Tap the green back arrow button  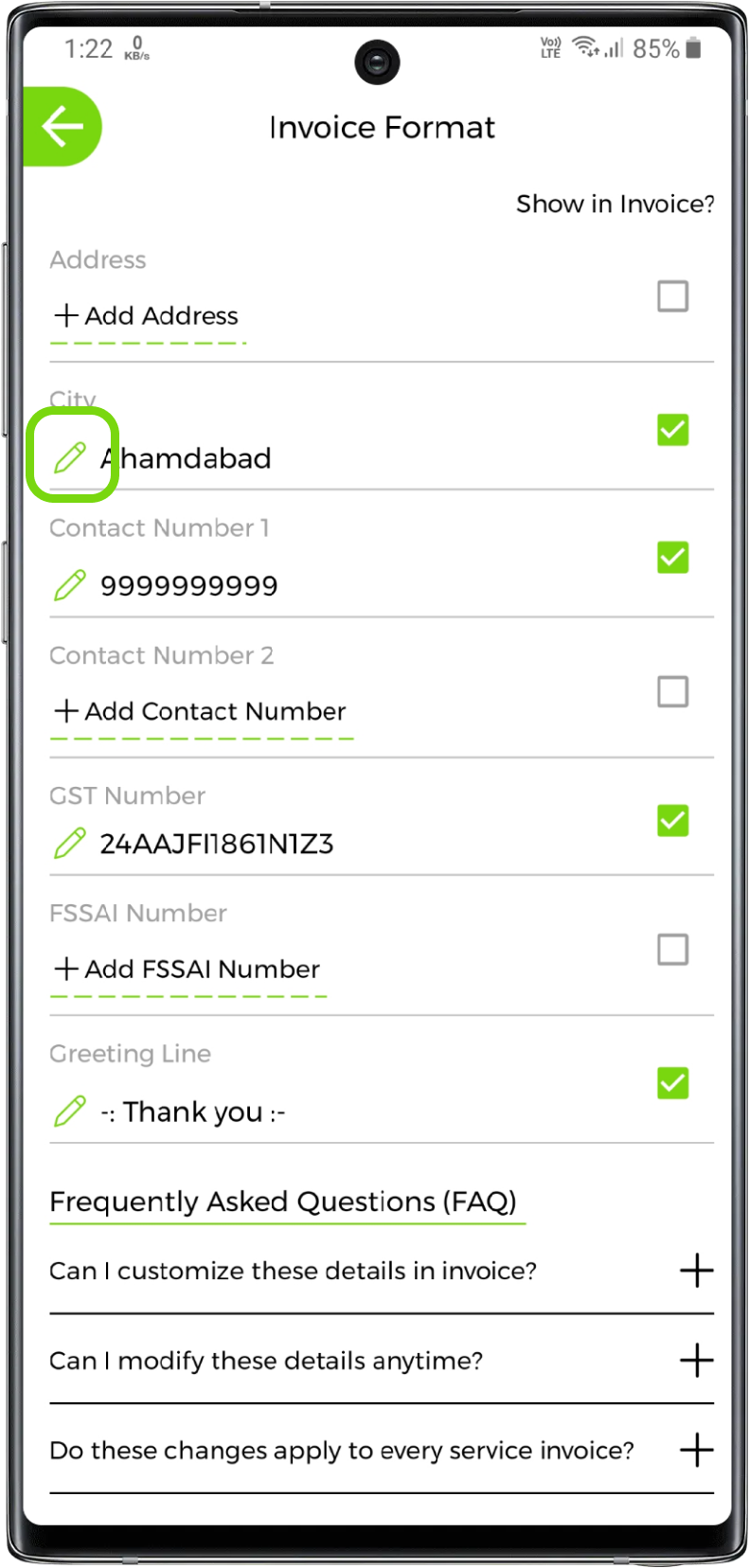pos(62,127)
